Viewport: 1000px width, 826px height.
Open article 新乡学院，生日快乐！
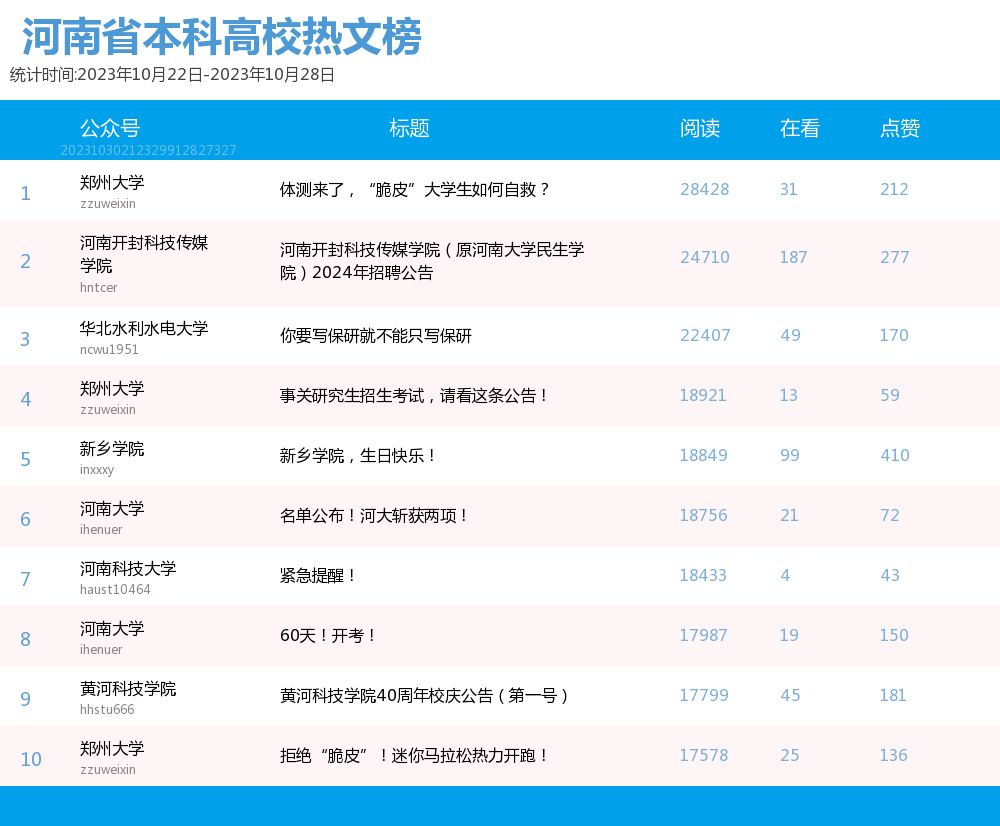point(358,455)
